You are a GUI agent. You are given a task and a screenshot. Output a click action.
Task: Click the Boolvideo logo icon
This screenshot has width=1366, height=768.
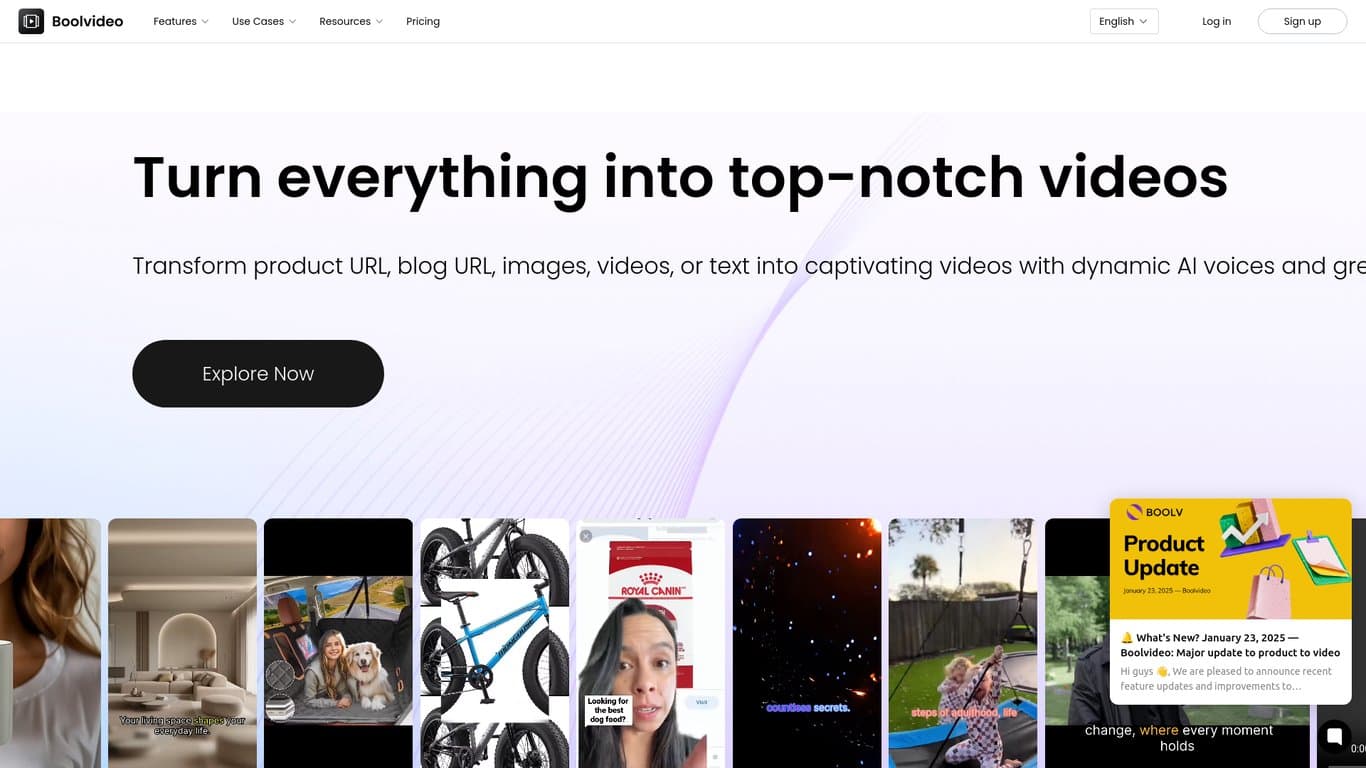coord(31,21)
